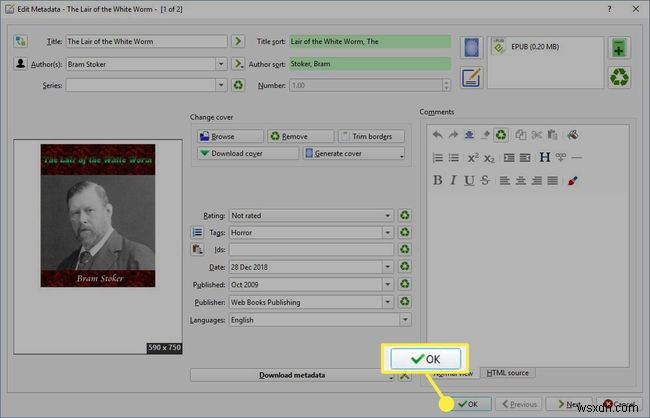Remove the cover image
The height and width of the screenshot is (418, 650).
tap(301, 136)
